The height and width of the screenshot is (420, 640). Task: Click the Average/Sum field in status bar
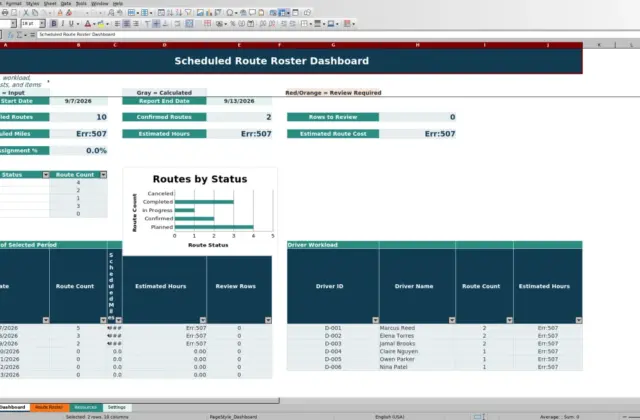(x=560, y=417)
